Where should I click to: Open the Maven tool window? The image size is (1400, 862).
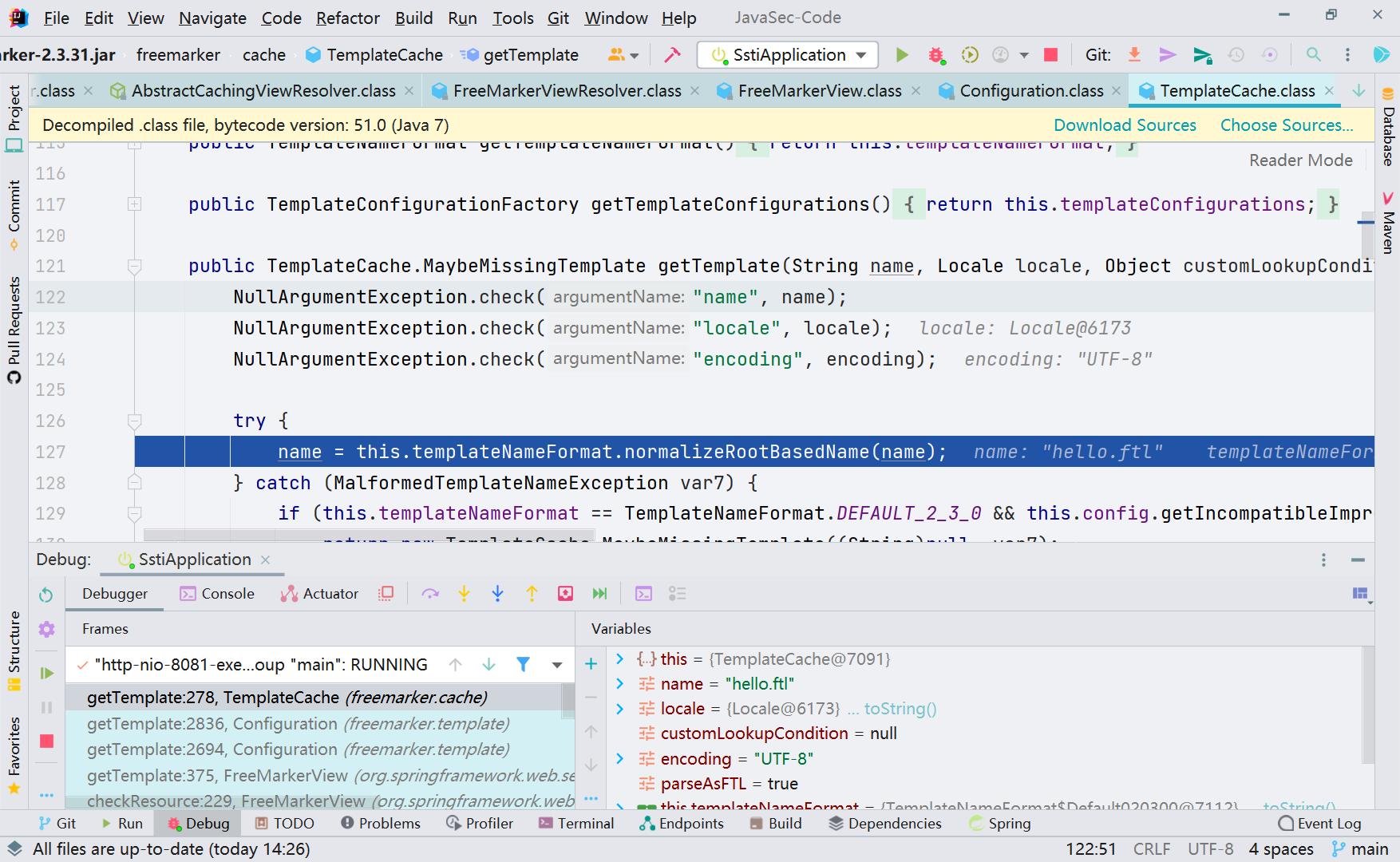1387,230
